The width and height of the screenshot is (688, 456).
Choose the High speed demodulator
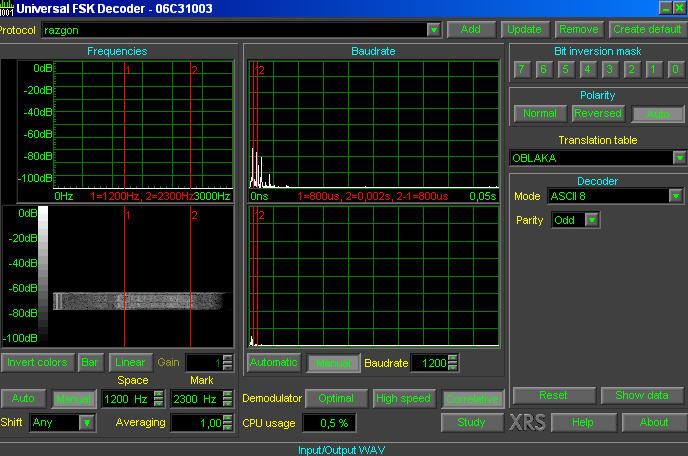point(403,399)
